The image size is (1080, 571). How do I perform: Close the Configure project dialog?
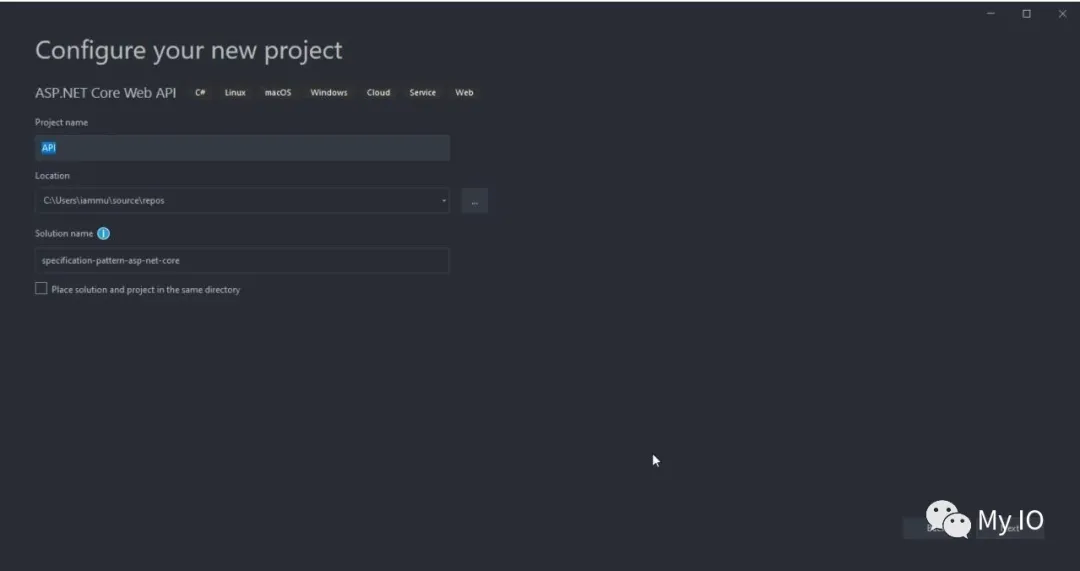coord(1062,14)
